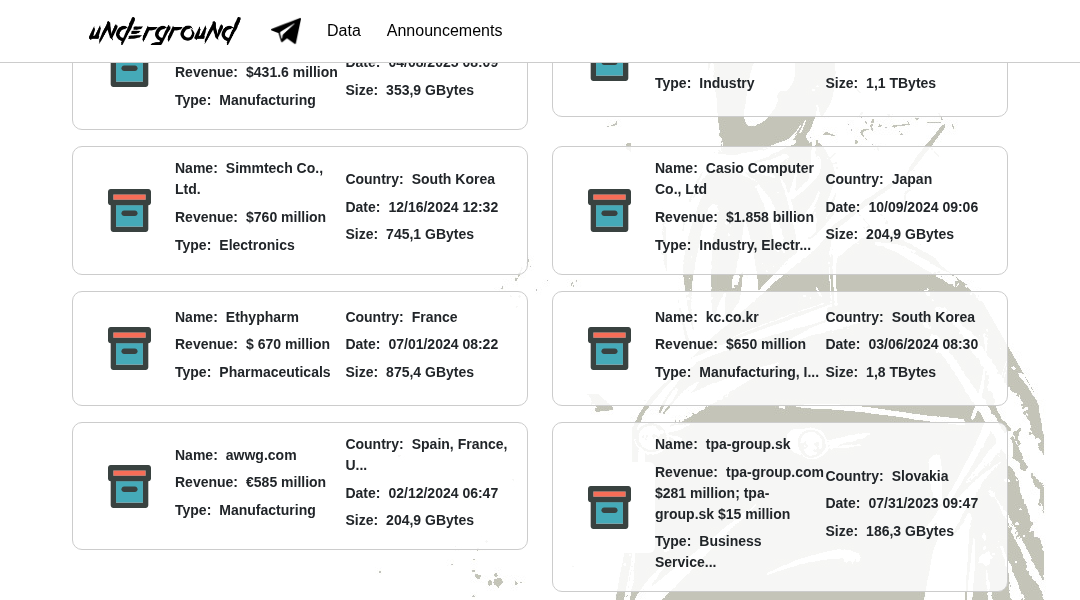
Task: Click the Ethypharm name text
Action: point(237,317)
